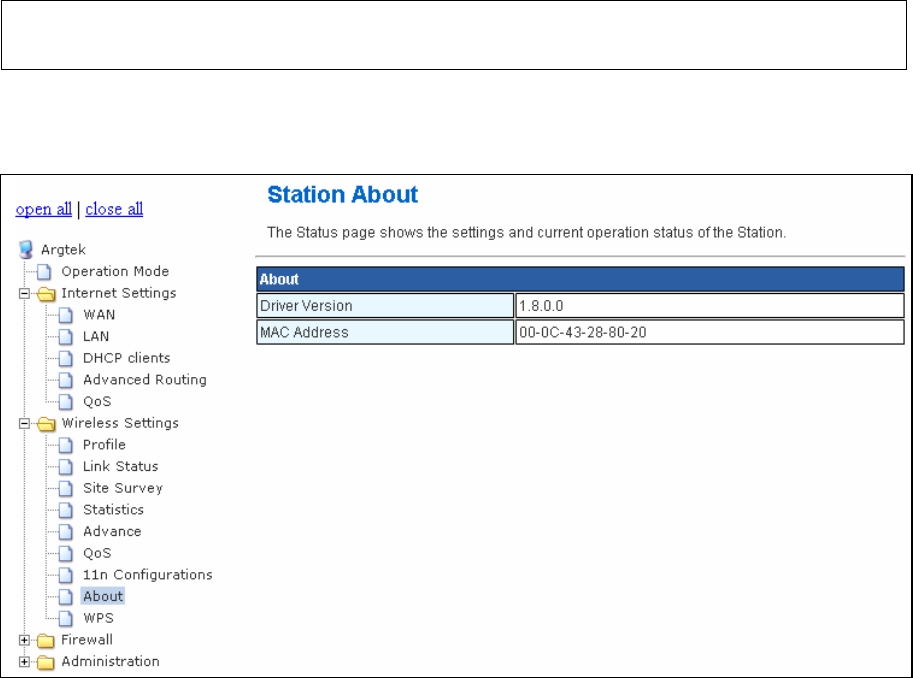Select the Firewall label
The height and width of the screenshot is (678, 913).
(x=87, y=640)
